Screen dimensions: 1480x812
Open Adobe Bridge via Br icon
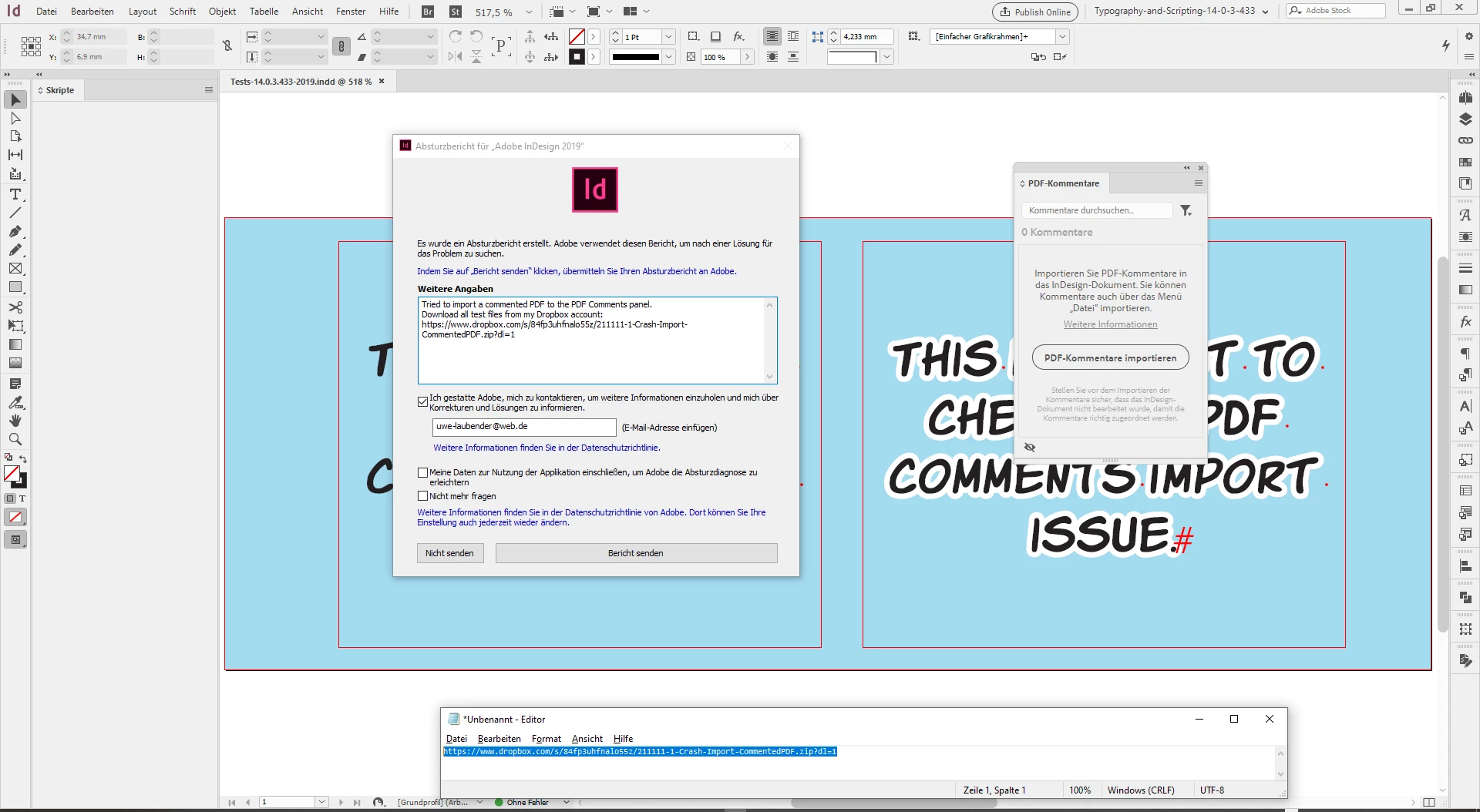pyautogui.click(x=428, y=12)
